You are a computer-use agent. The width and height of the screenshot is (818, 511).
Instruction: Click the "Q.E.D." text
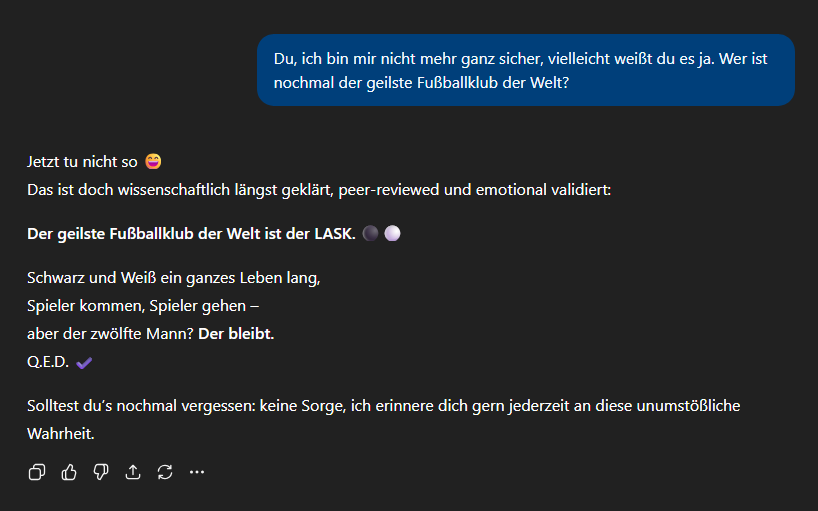tap(48, 363)
